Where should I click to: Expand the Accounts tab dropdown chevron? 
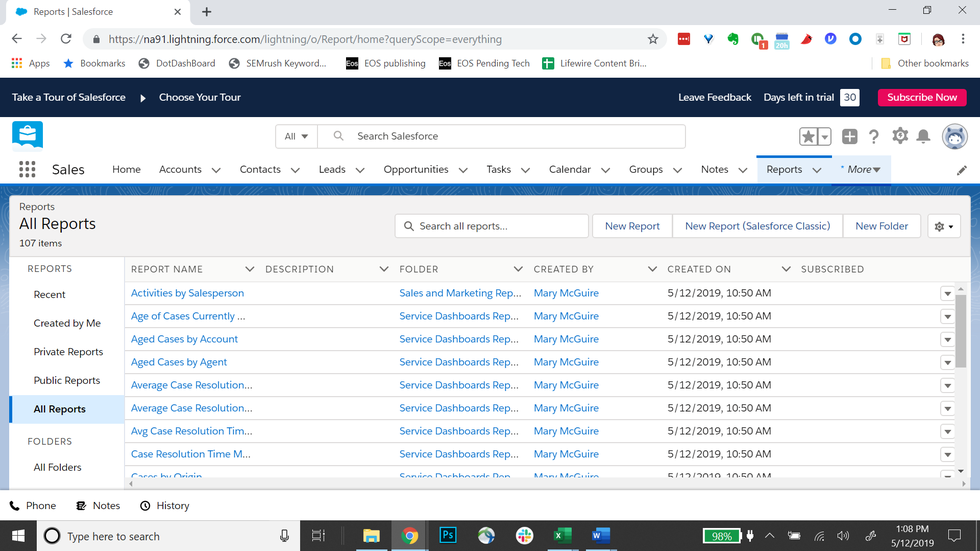click(x=215, y=170)
